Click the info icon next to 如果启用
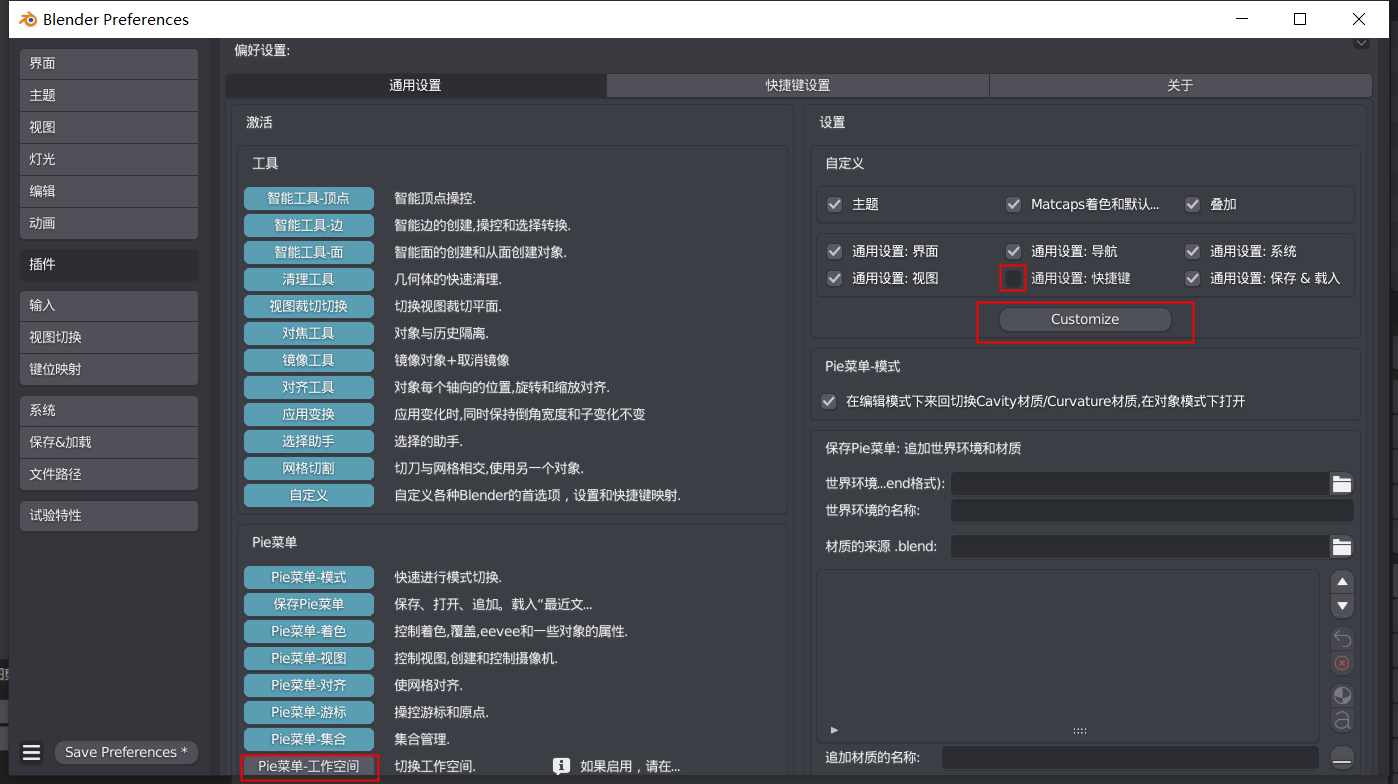Viewport: 1398px width, 784px height. (x=561, y=766)
